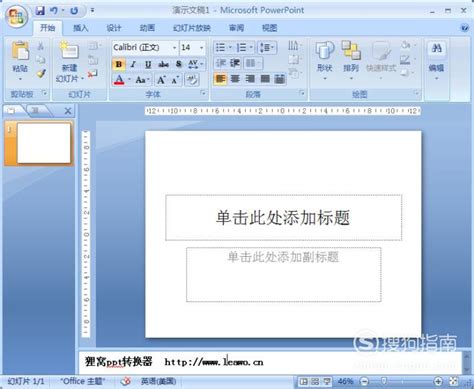
Task: Open Customize Quick Access Toolbar dropdown
Action: 93,11
